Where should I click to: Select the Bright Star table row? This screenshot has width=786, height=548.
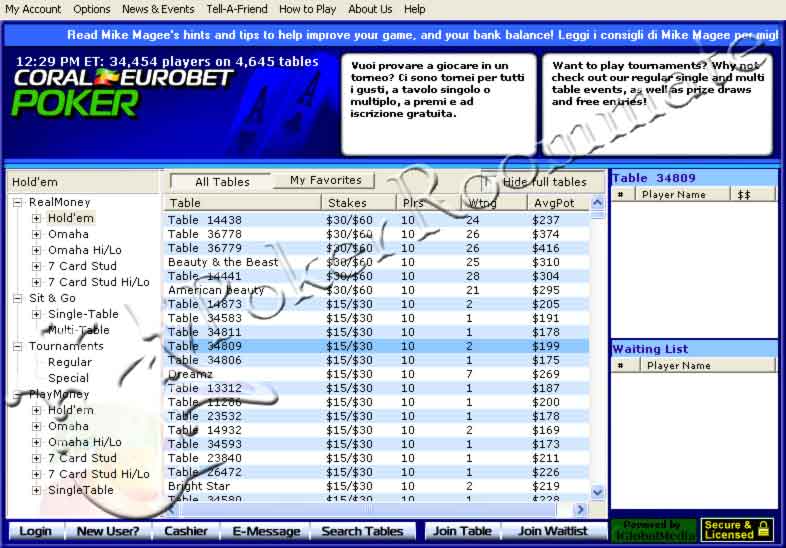pyautogui.click(x=377, y=486)
